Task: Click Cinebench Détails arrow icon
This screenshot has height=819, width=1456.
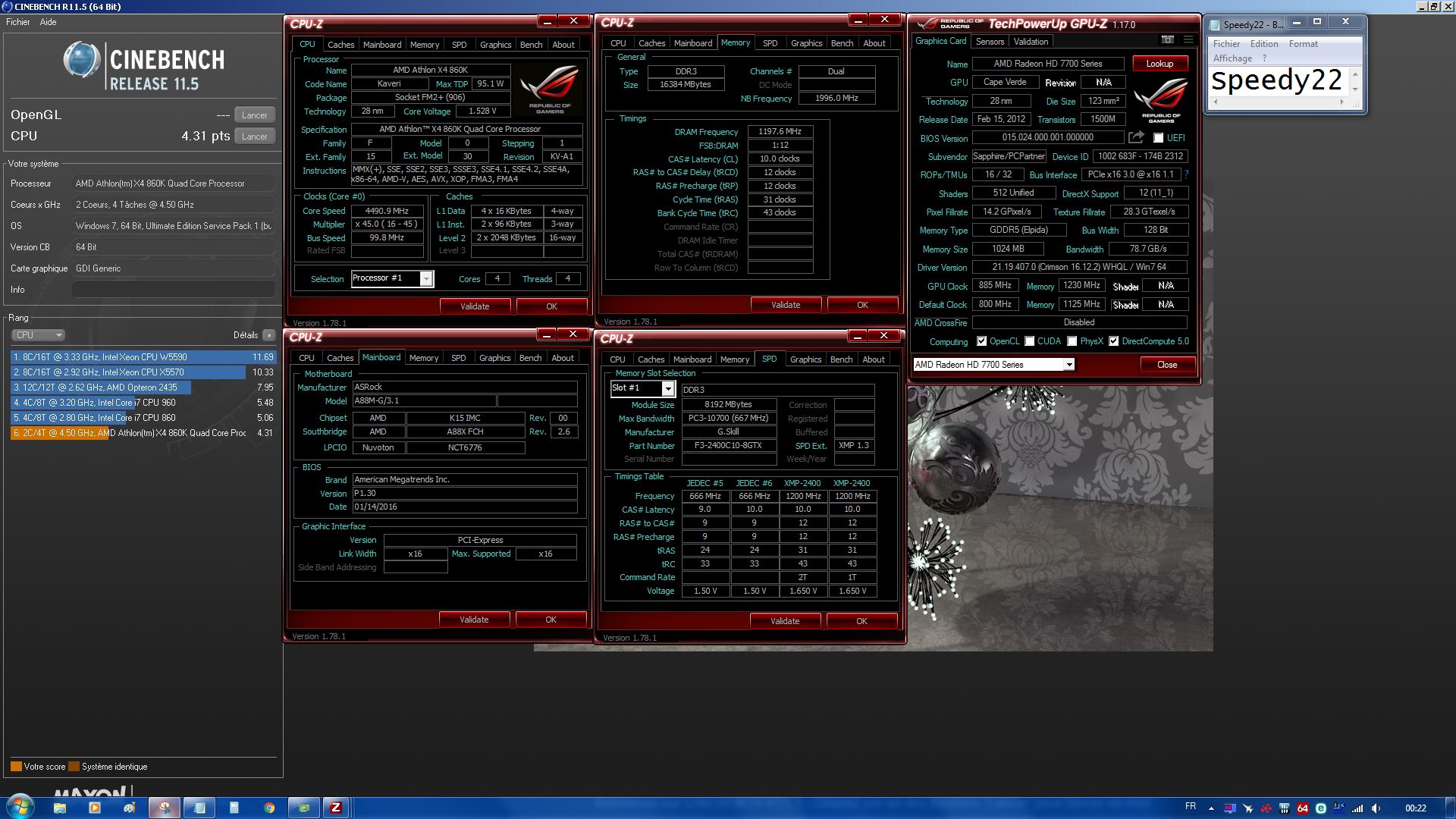Action: tap(269, 334)
